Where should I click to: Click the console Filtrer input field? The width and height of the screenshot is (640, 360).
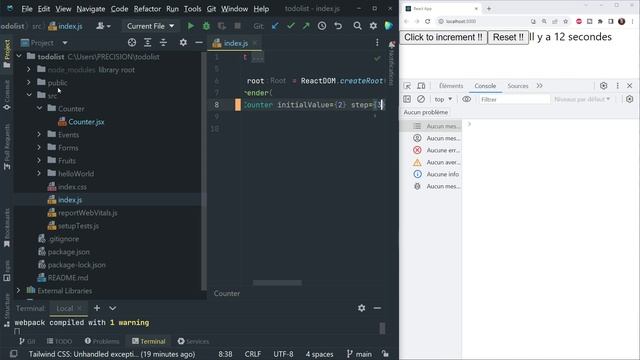[514, 99]
